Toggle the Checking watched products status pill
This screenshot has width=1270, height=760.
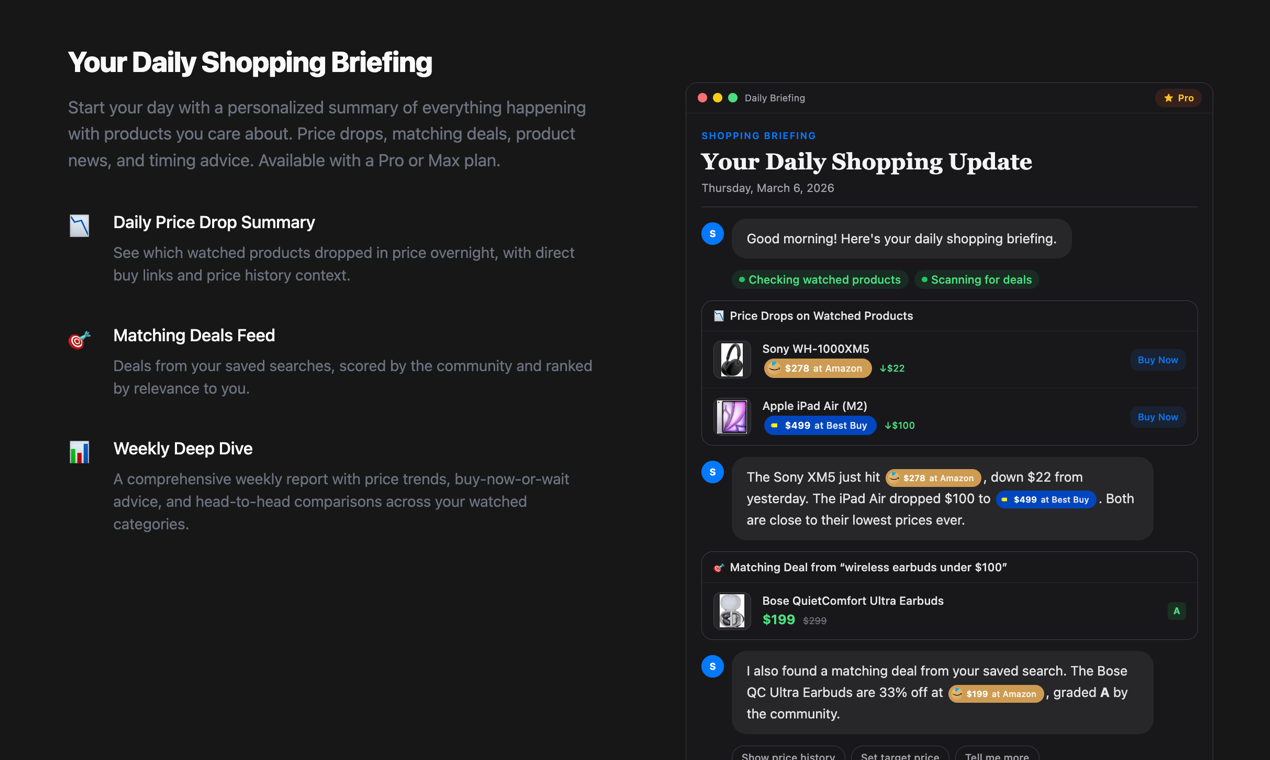click(820, 279)
